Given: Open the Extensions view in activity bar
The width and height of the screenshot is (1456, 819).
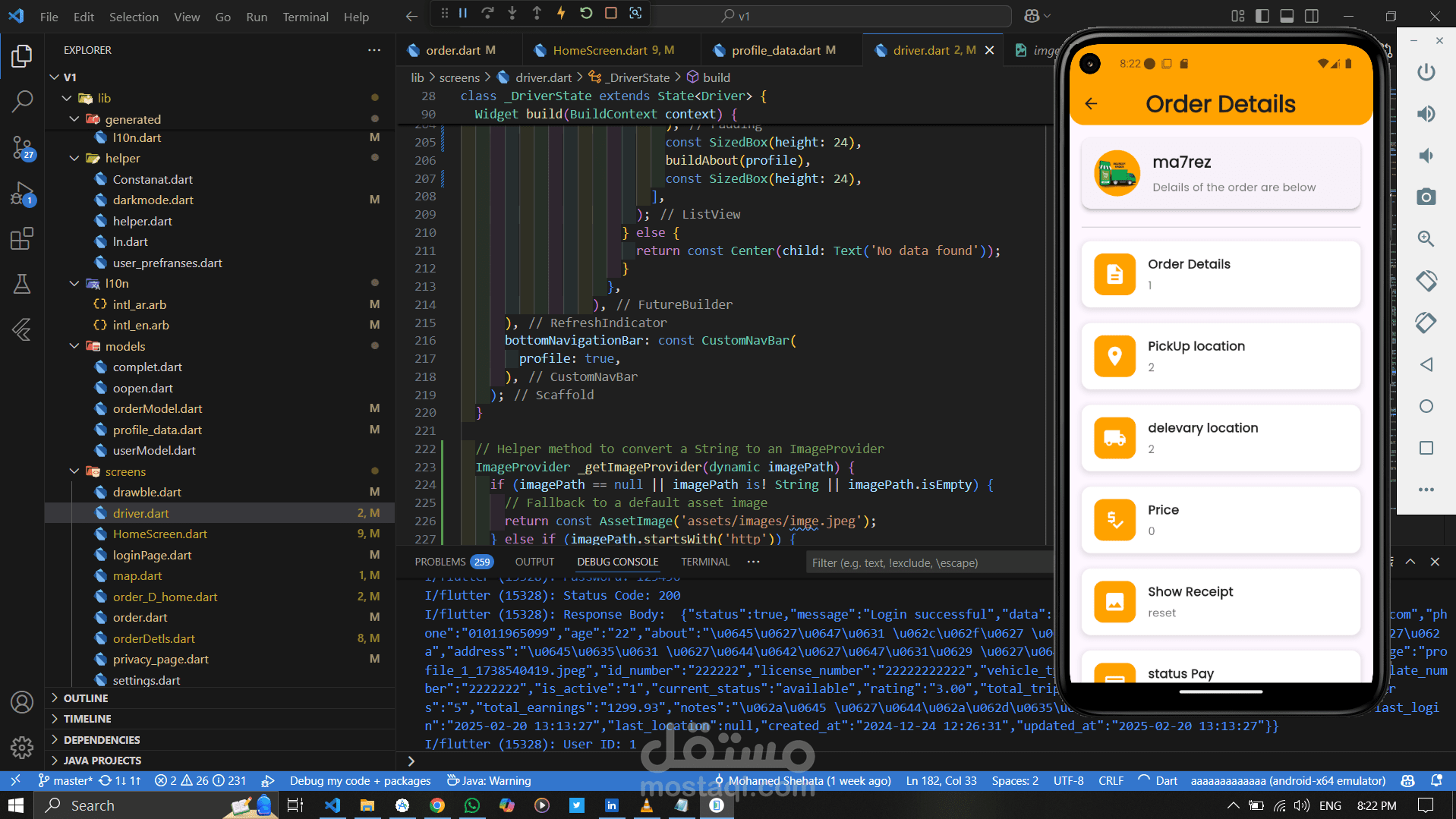Looking at the screenshot, I should point(22,239).
